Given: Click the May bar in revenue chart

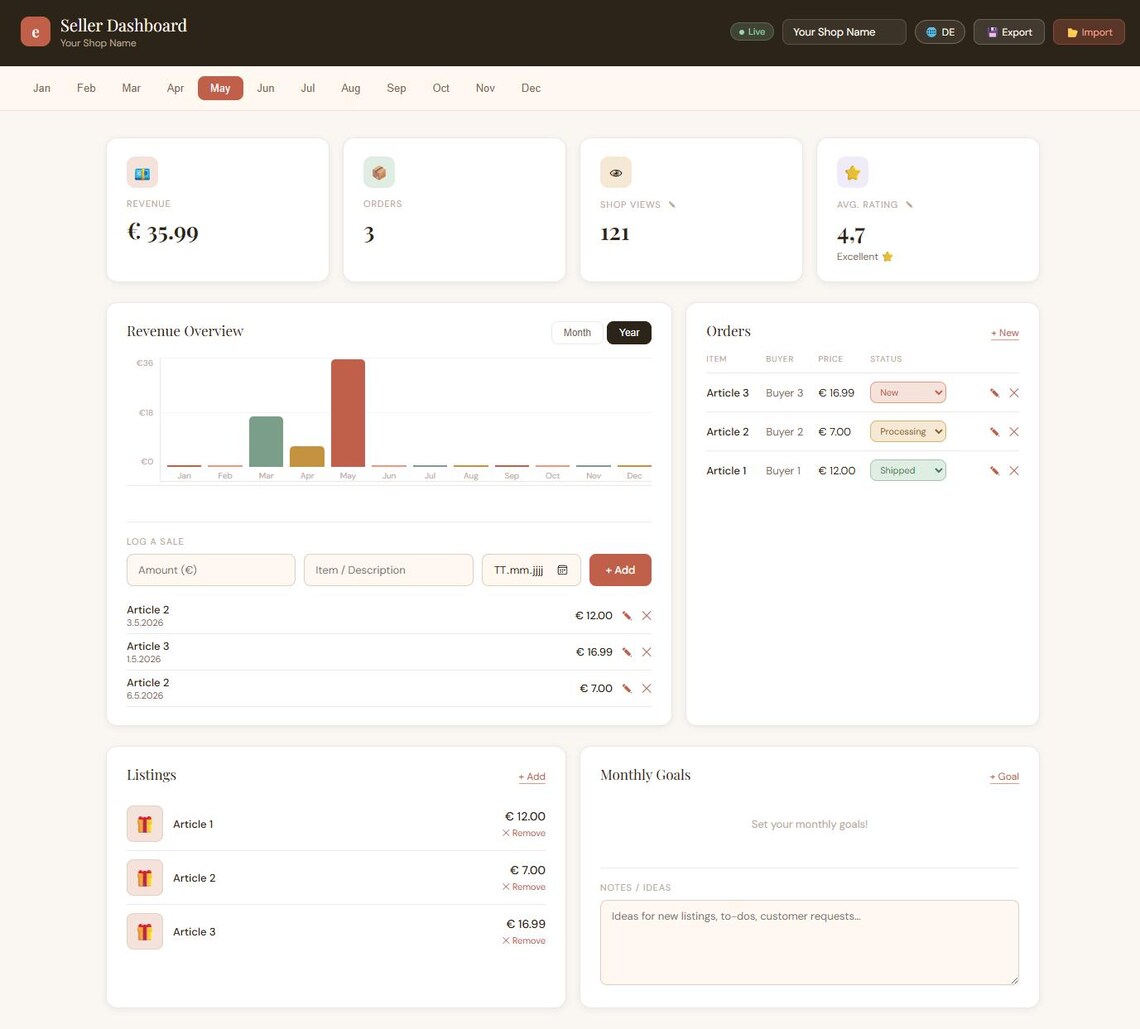Looking at the screenshot, I should pyautogui.click(x=348, y=413).
